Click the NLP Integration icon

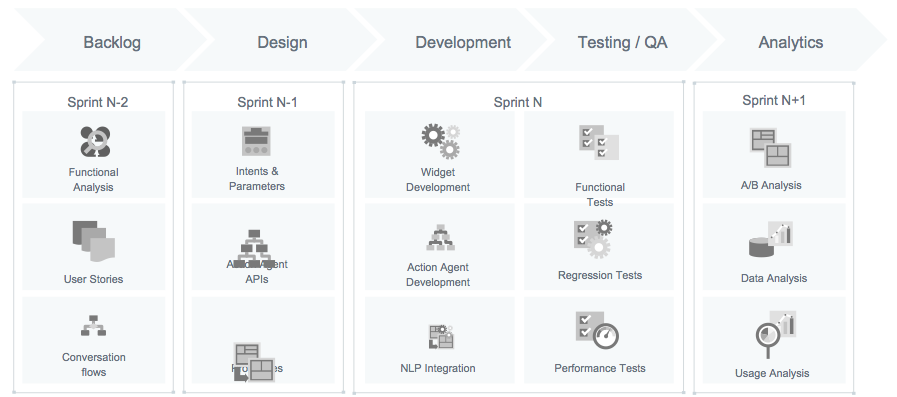441,336
